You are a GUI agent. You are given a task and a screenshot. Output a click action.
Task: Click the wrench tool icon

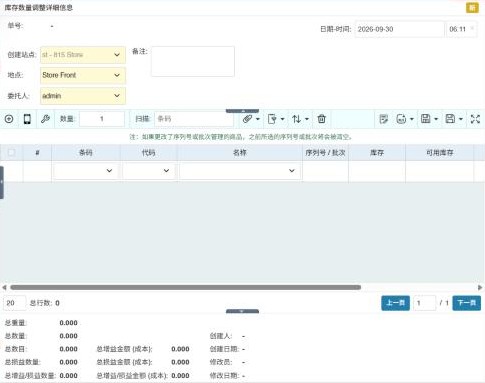click(x=45, y=119)
